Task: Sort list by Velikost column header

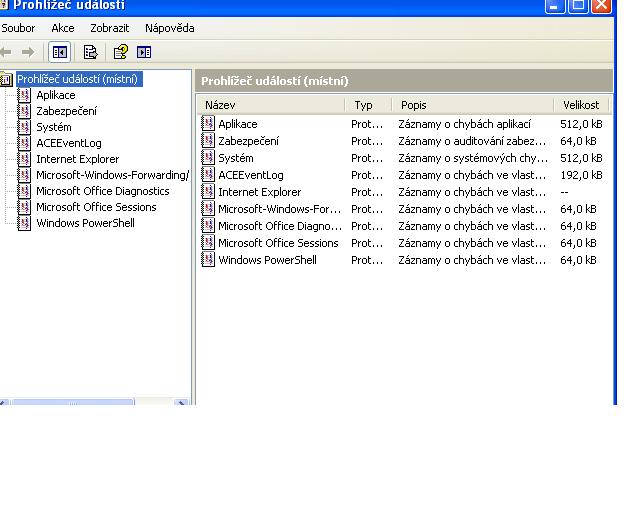Action: [581, 105]
